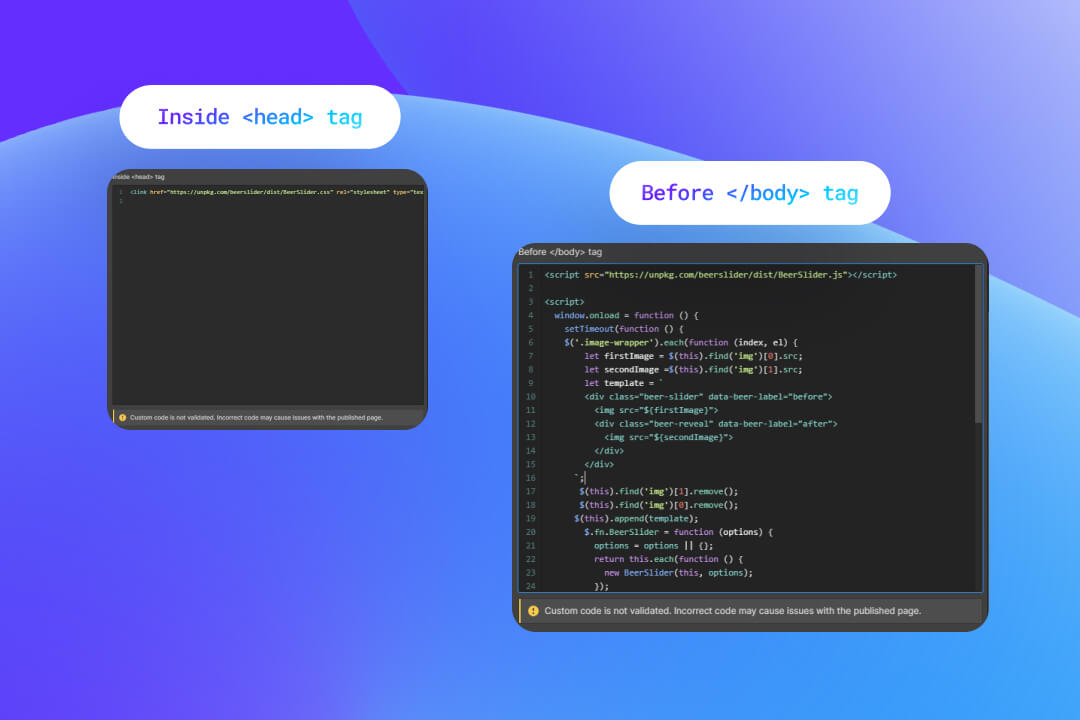Select the 'Inside <head> tag' panel header
Screen dimensions: 1080x720
coord(140,175)
